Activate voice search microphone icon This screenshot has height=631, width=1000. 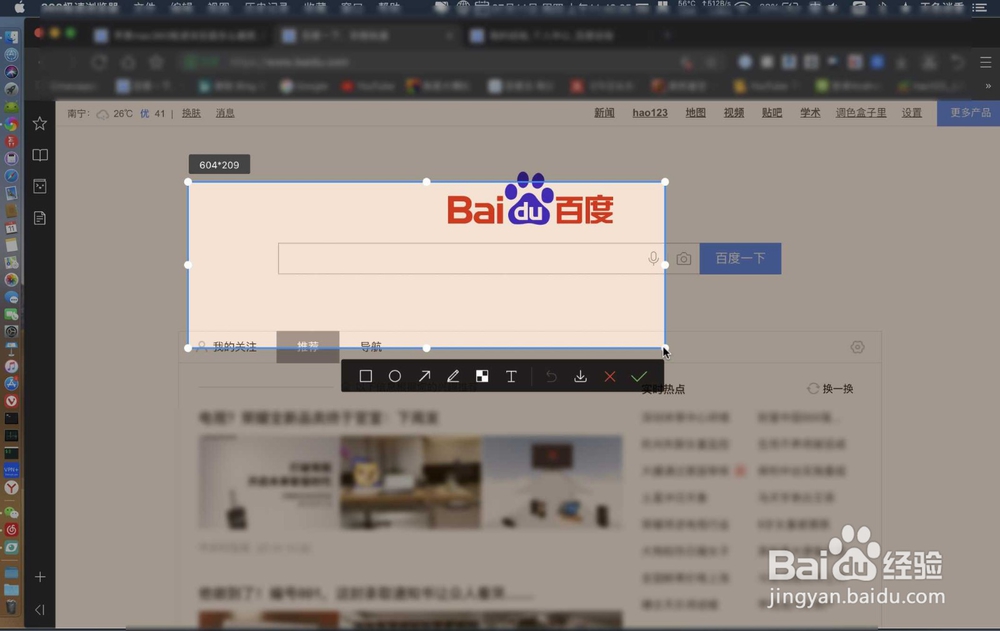(x=653, y=258)
